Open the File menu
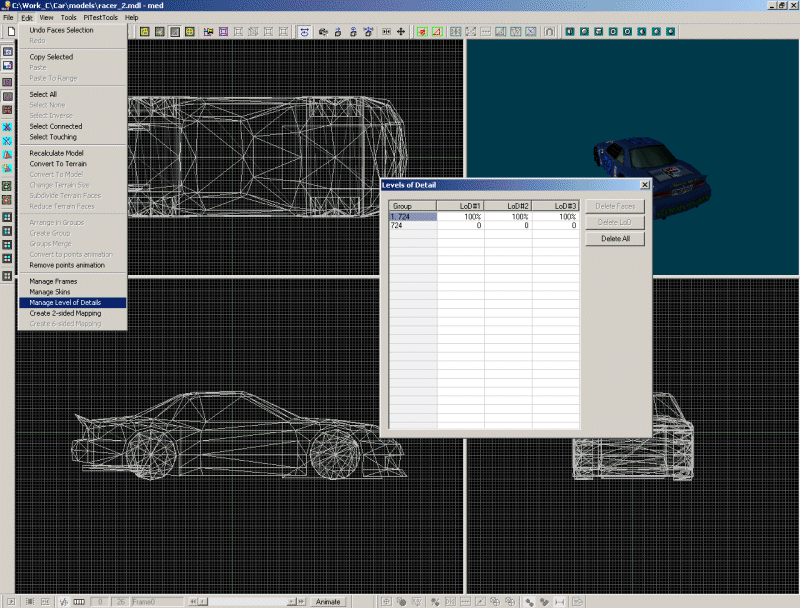 pyautogui.click(x=8, y=18)
